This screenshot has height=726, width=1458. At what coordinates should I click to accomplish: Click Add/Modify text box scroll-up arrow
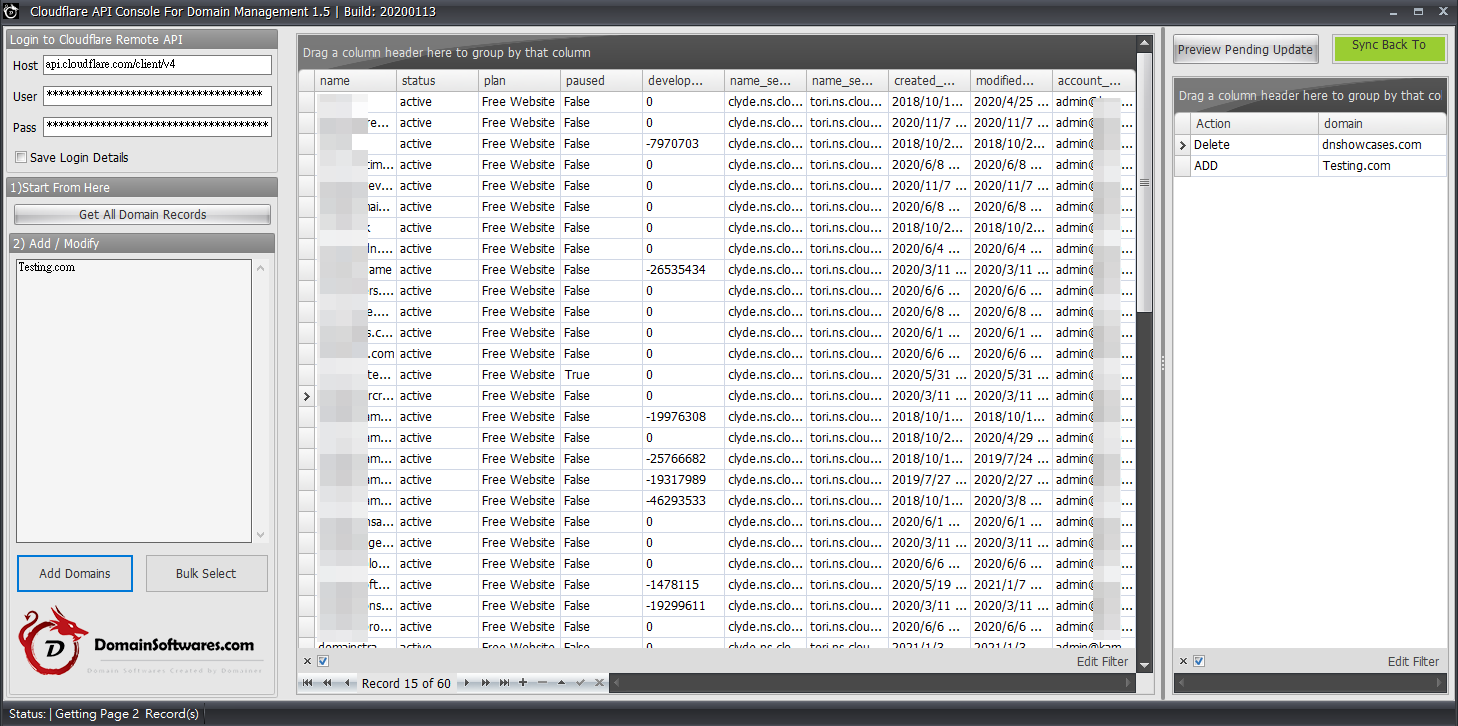pos(261,268)
